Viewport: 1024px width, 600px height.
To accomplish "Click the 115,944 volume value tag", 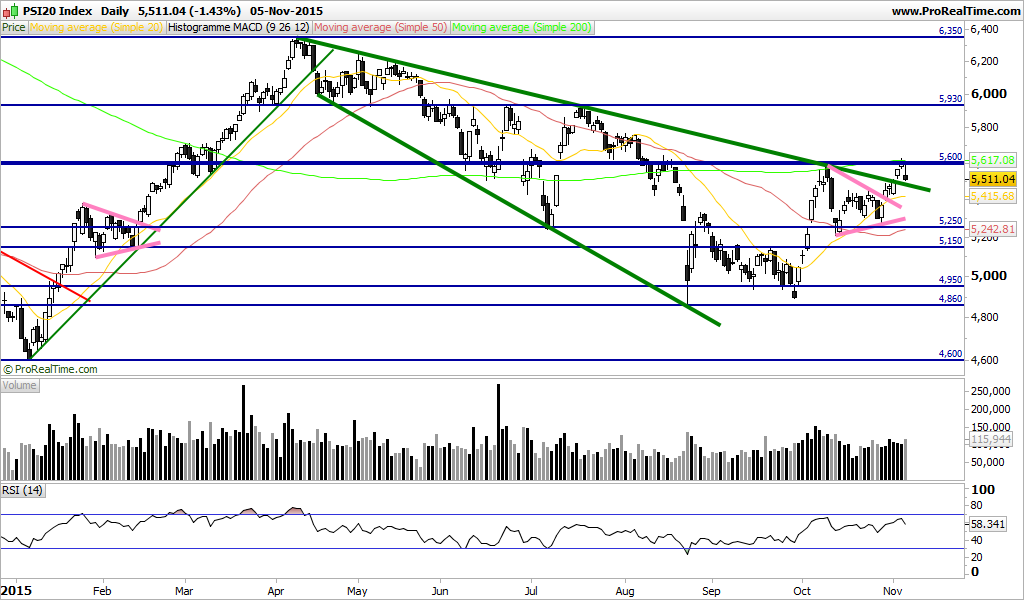I will coord(991,440).
